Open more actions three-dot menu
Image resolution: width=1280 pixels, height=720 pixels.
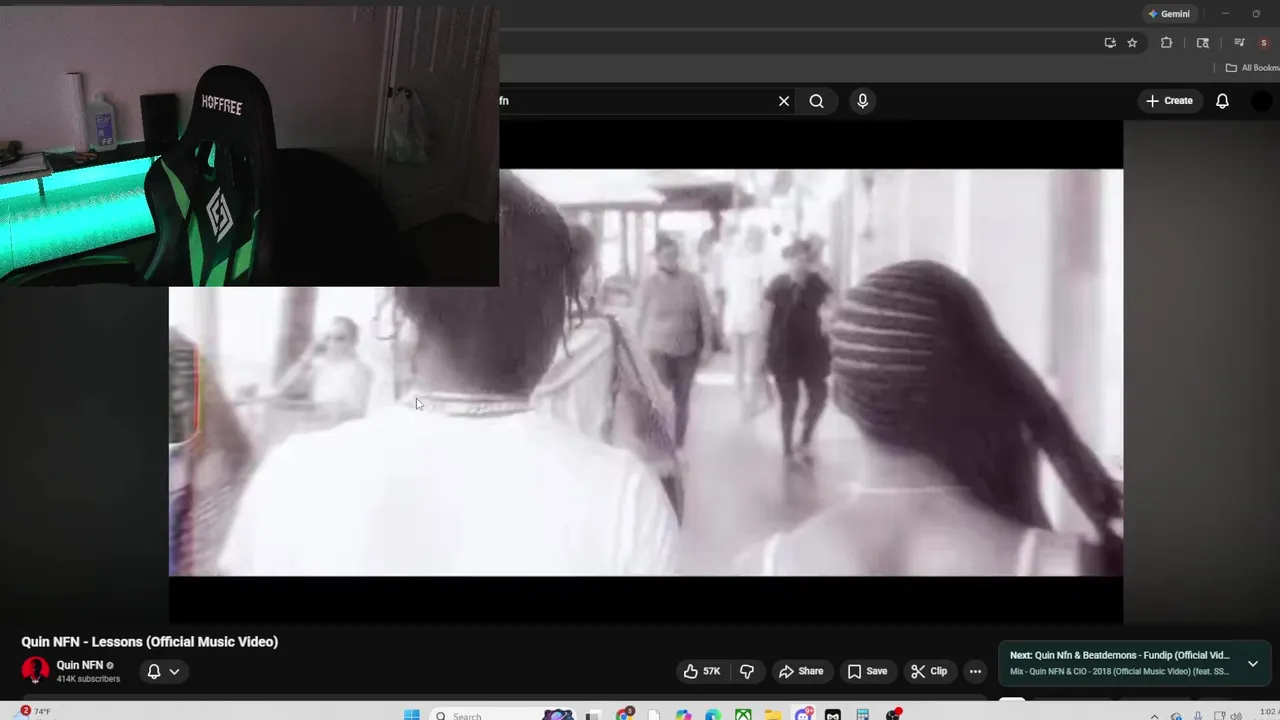975,671
